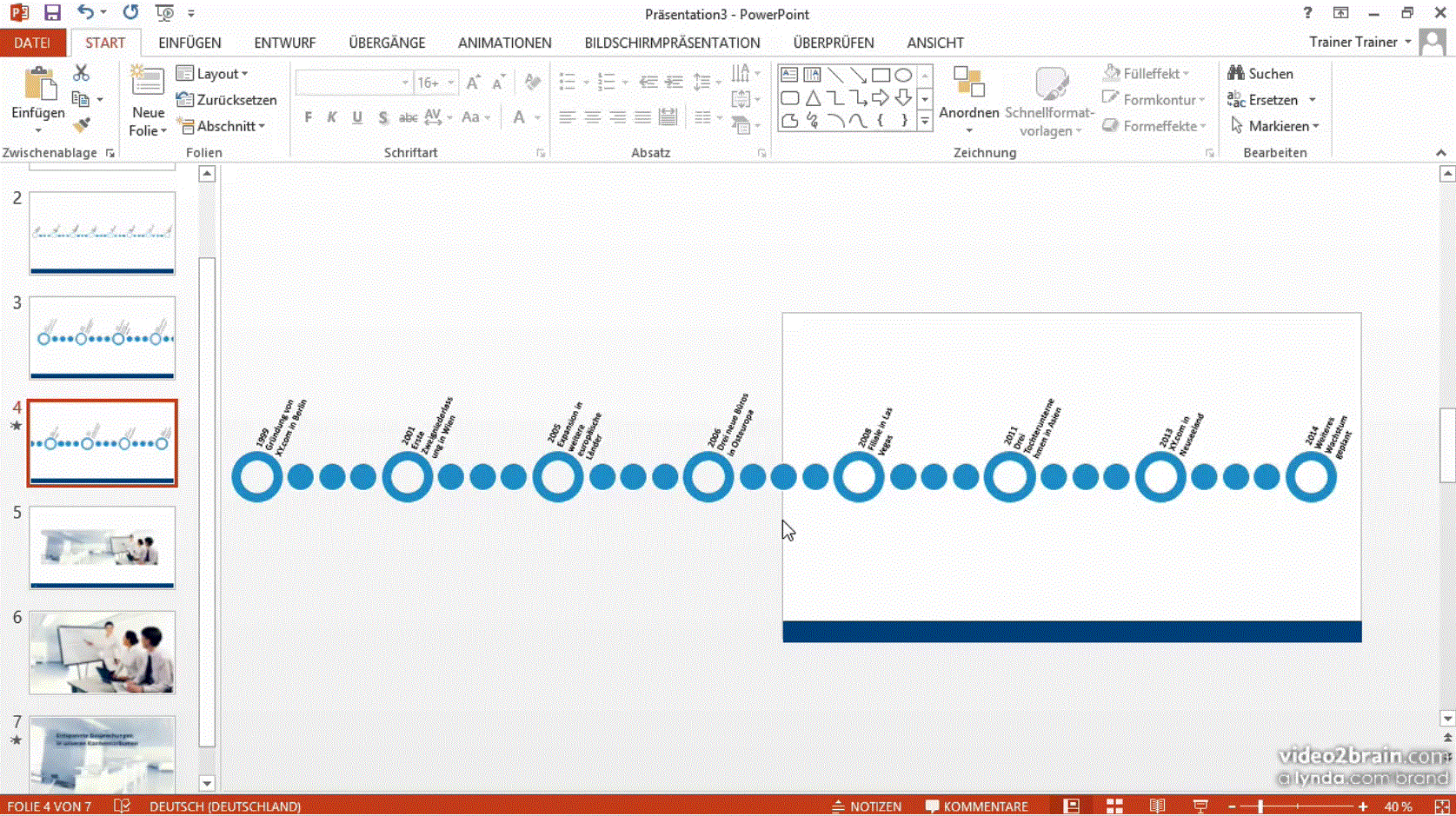Open font name combo box
Image resolution: width=1456 pixels, height=816 pixels.
click(354, 83)
